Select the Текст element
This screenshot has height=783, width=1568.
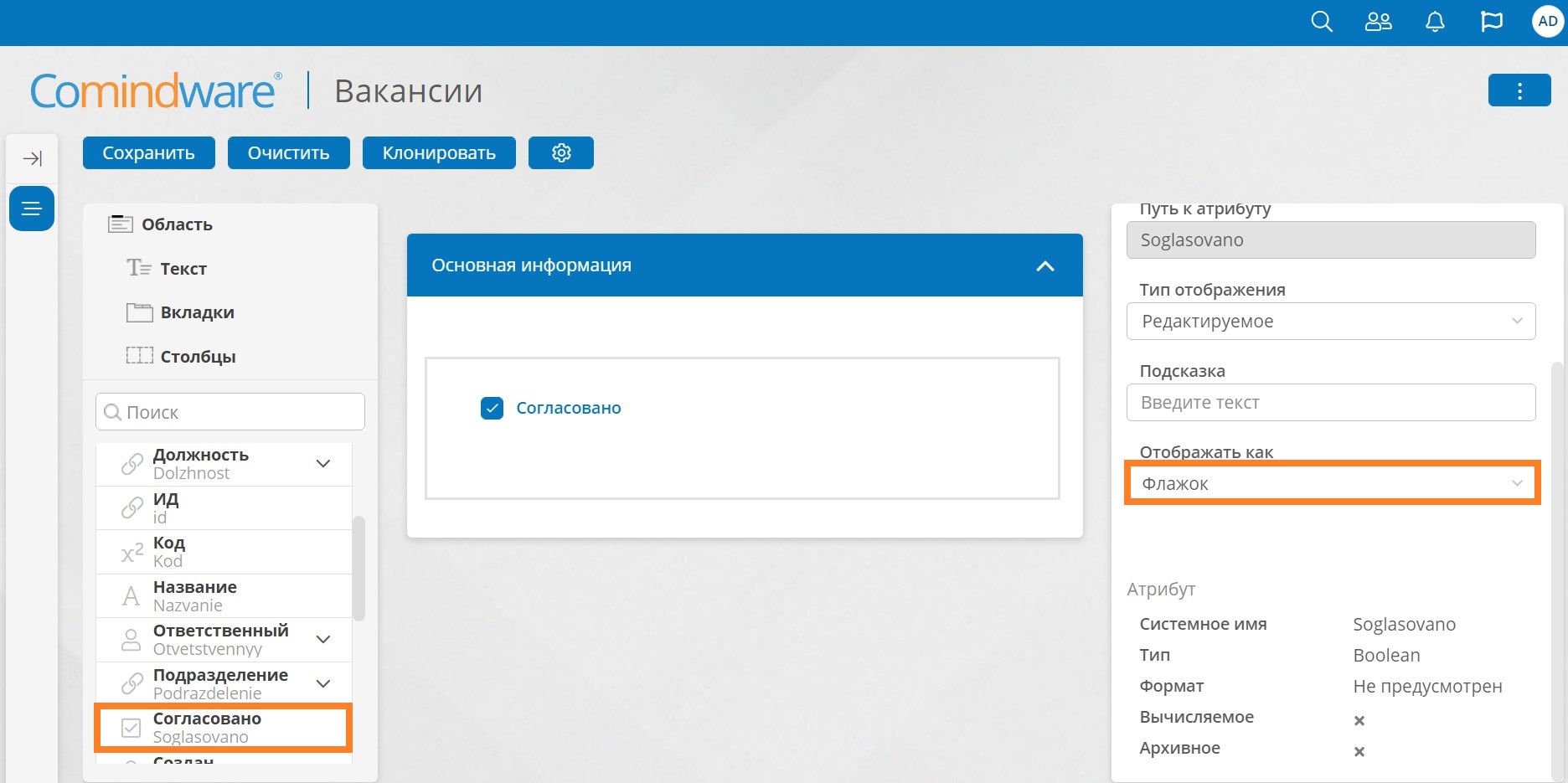click(183, 269)
